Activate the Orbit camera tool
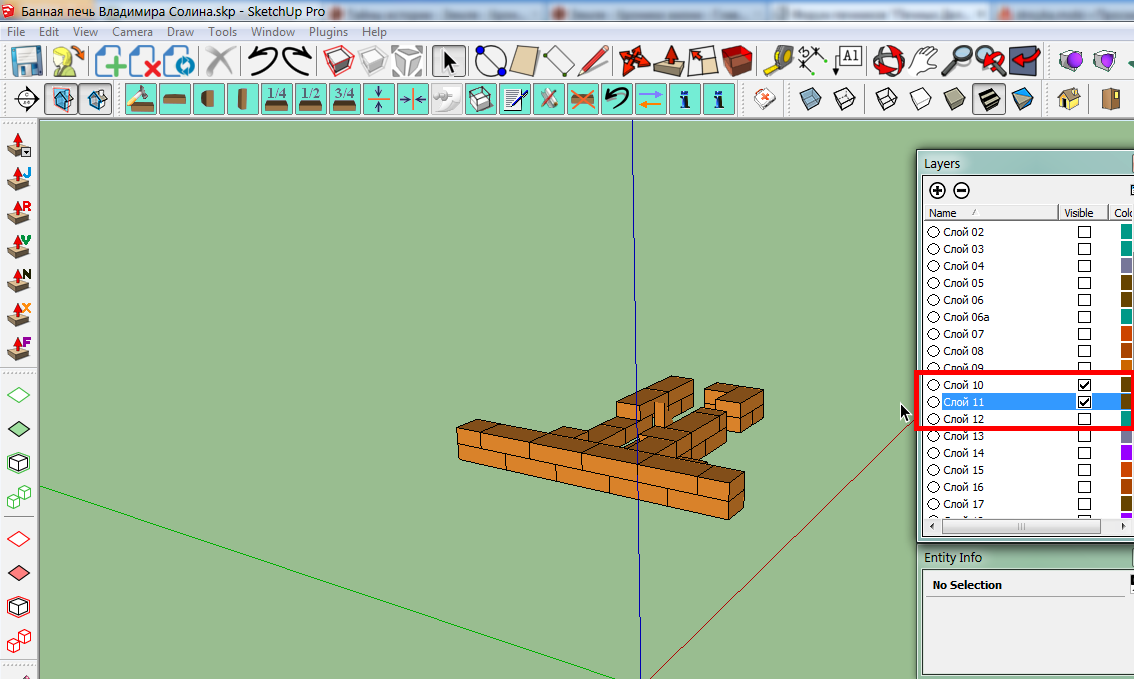This screenshot has height=679, width=1134. [x=887, y=62]
